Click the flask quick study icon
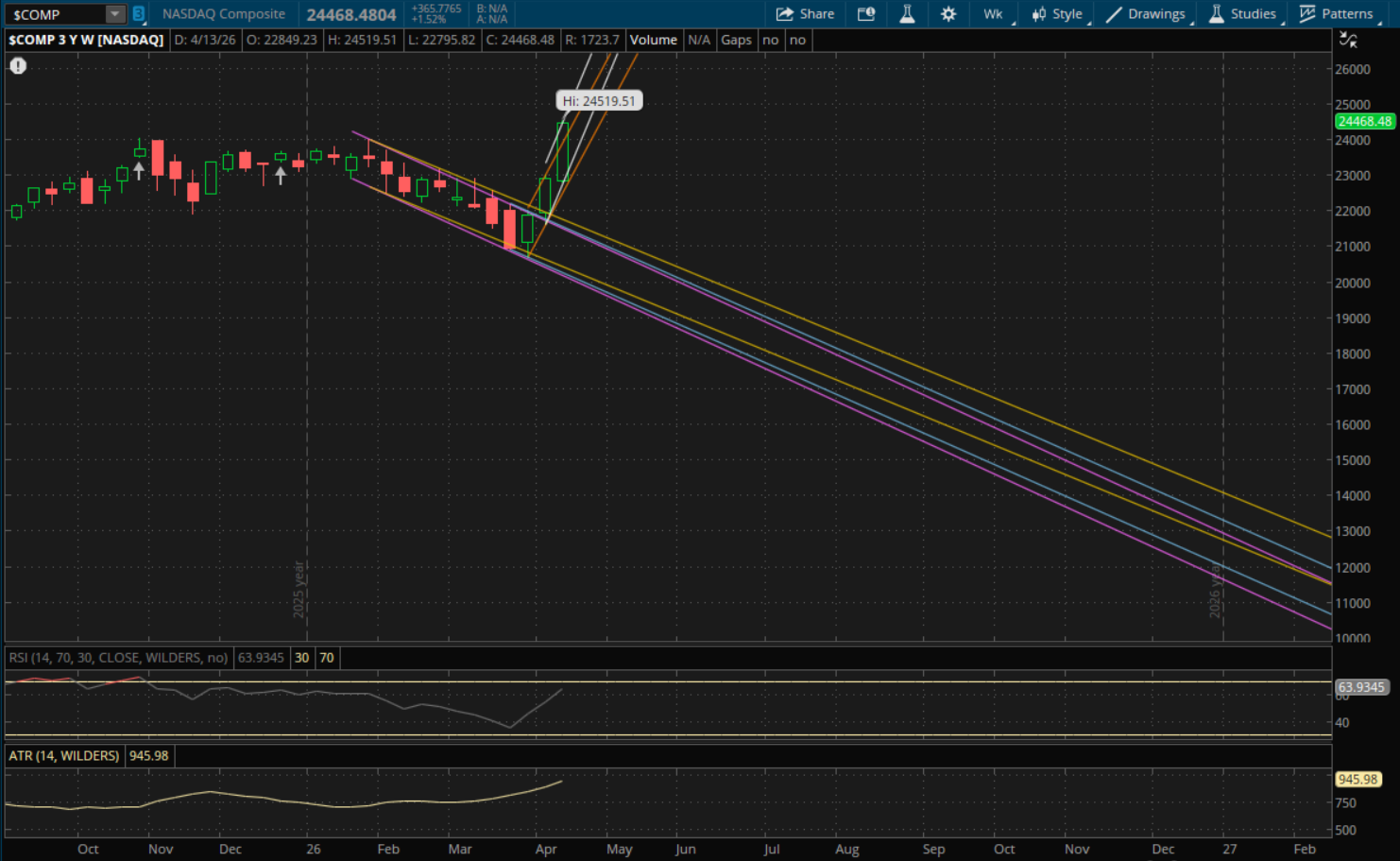This screenshot has width=1400, height=861. (x=907, y=14)
